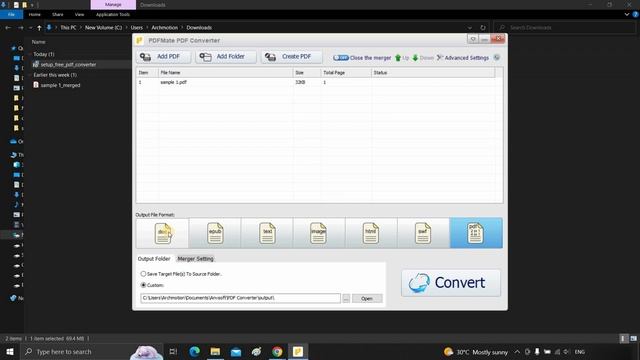The height and width of the screenshot is (360, 640).
Task: Click the Manage contextual tab in Explorer
Action: [x=113, y=5]
